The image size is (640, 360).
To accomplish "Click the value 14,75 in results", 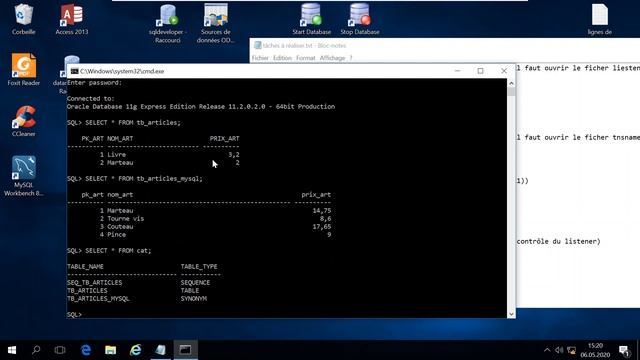I will click(322, 211).
